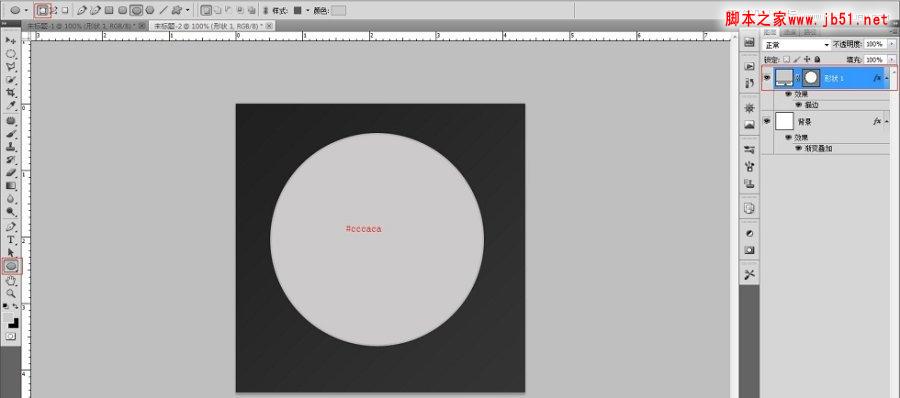900x398 pixels.
Task: Select the Ellipse shape tool in toolbox
Action: pyautogui.click(x=11, y=266)
